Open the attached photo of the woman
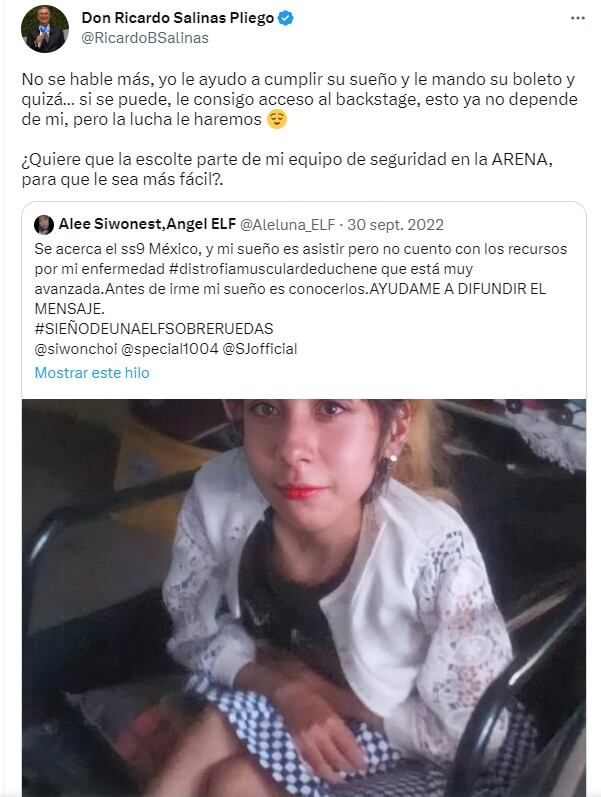Viewport: 601px width, 797px height. pyautogui.click(x=304, y=598)
